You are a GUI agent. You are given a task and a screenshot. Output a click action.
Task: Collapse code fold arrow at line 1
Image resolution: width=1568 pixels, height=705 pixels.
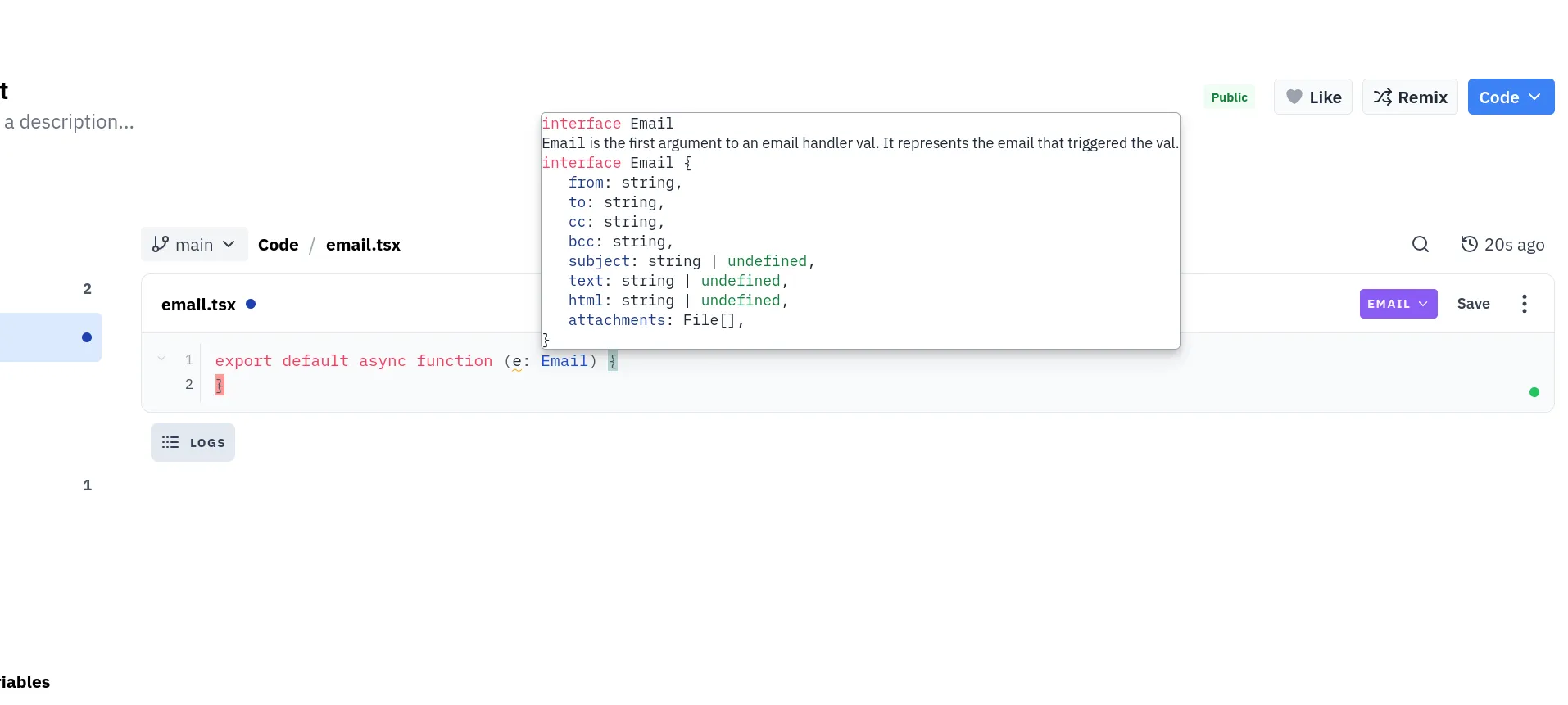point(161,359)
